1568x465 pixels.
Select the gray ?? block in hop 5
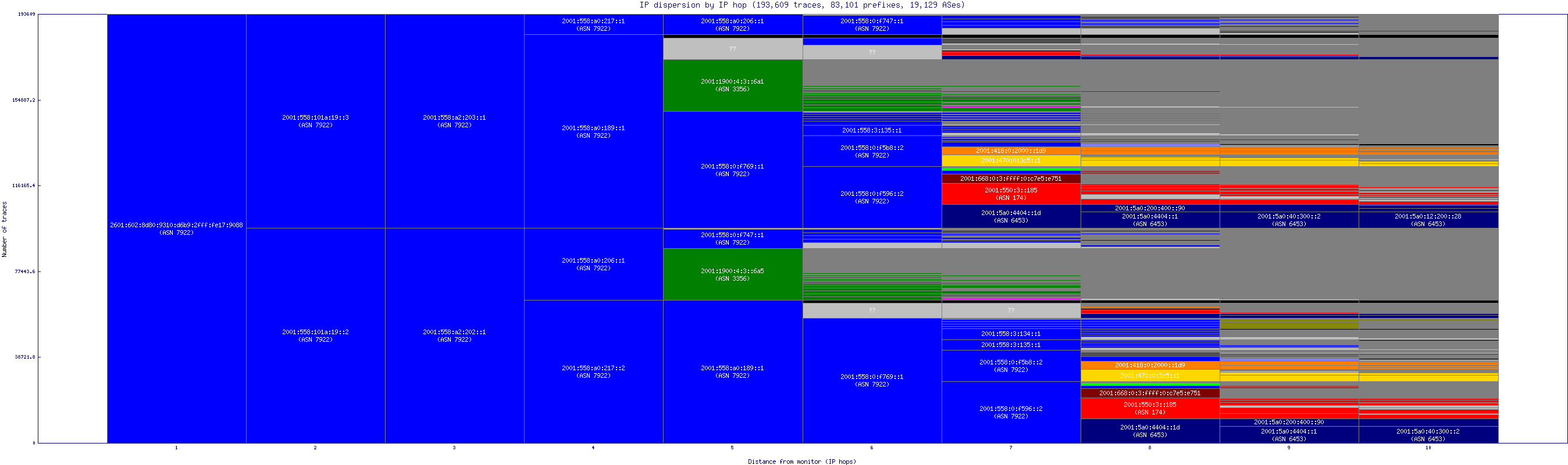(x=732, y=49)
